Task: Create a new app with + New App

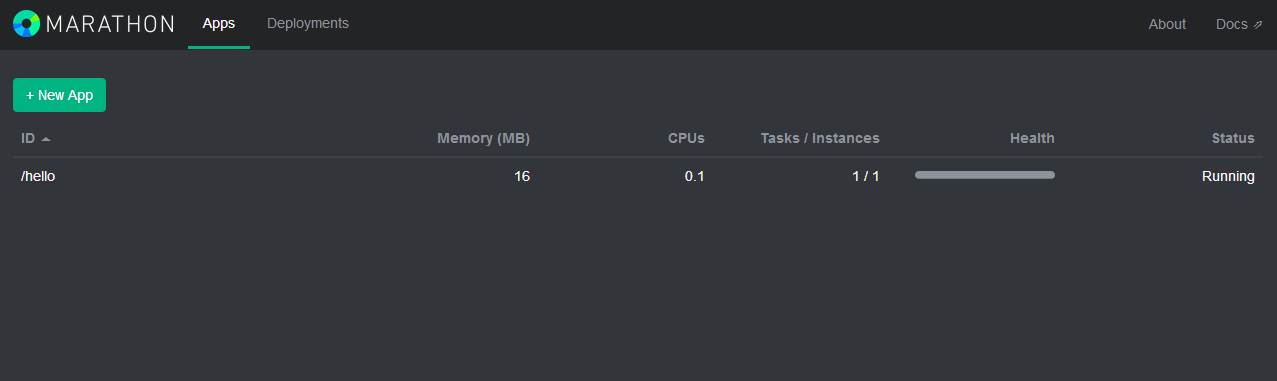Action: (59, 95)
